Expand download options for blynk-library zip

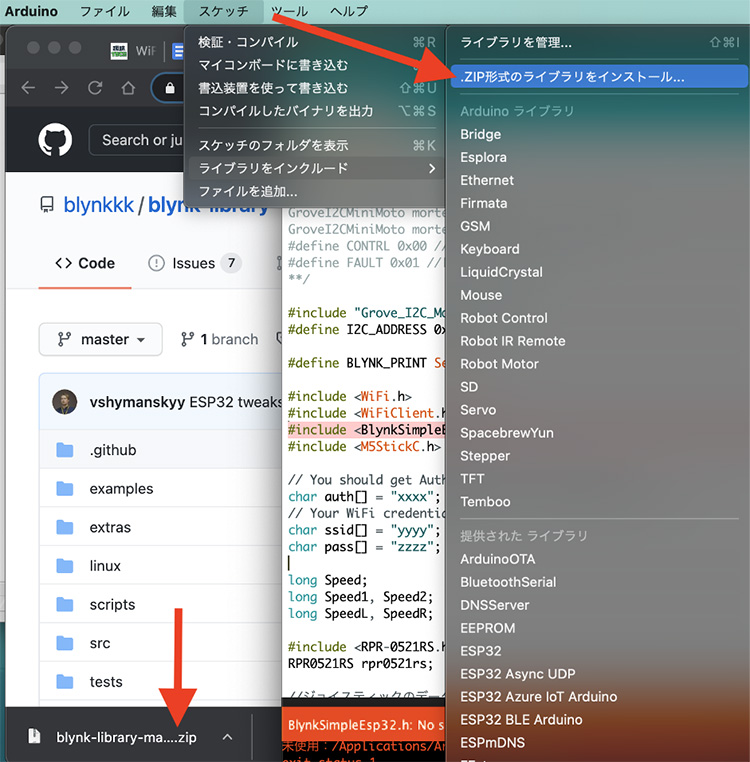pyautogui.click(x=227, y=737)
